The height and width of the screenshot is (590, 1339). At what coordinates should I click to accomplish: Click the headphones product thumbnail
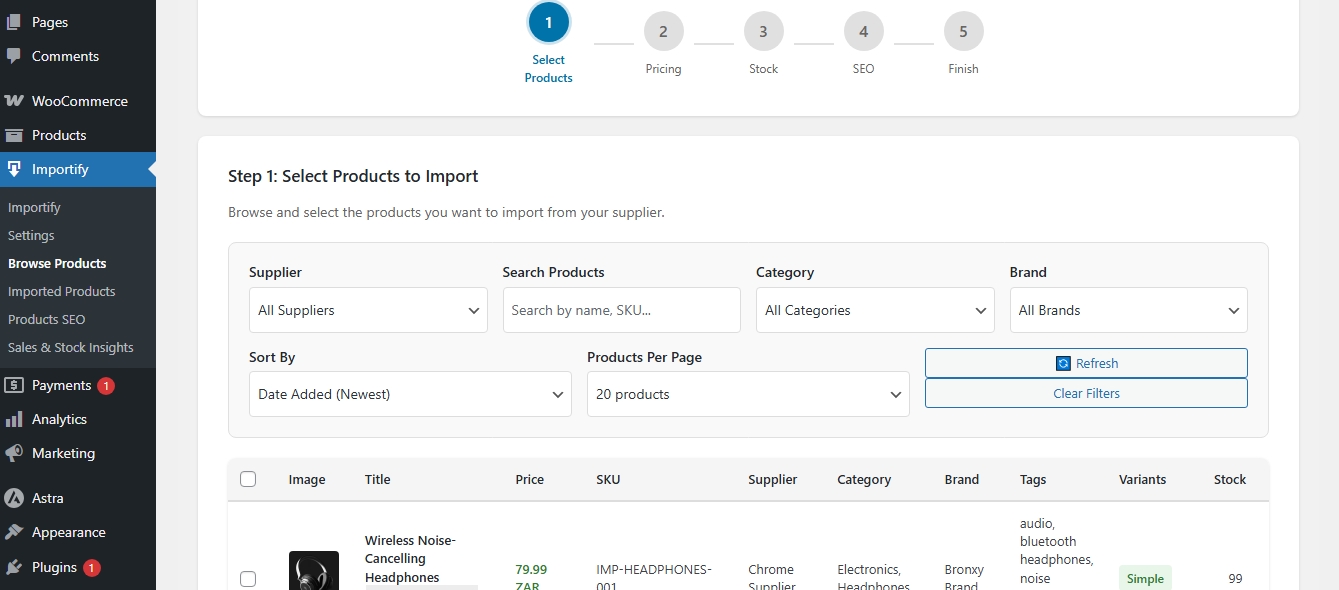coord(314,571)
